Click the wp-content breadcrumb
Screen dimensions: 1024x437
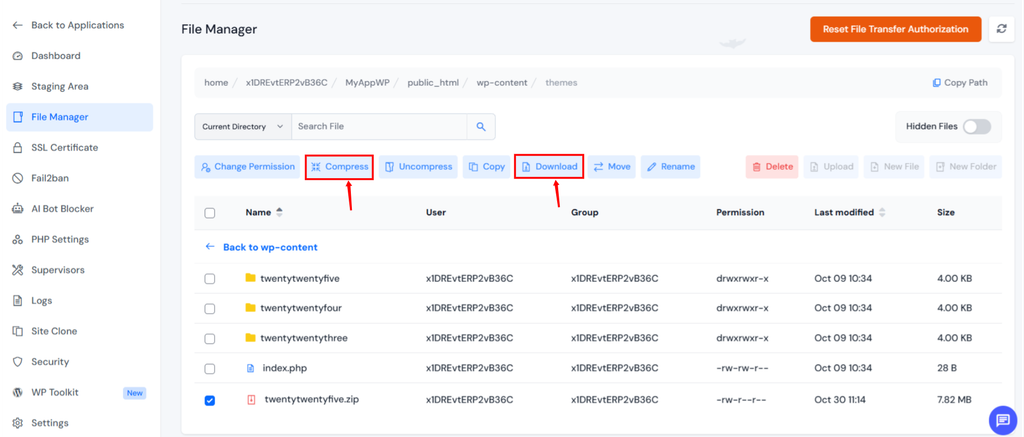click(x=502, y=83)
